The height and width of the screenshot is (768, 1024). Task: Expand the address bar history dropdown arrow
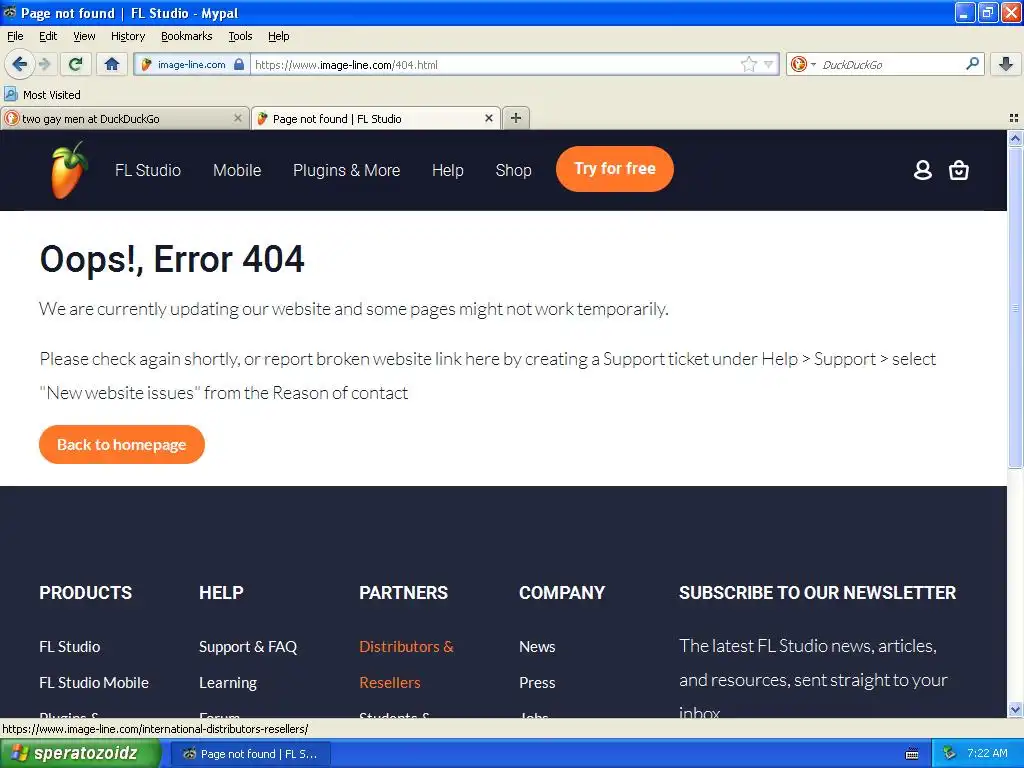click(768, 65)
